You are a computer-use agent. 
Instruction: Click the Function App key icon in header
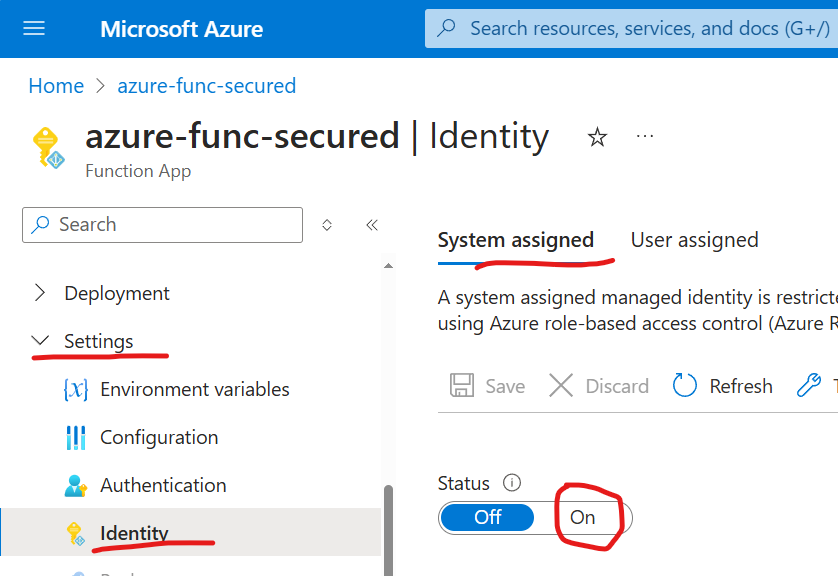pos(48,147)
